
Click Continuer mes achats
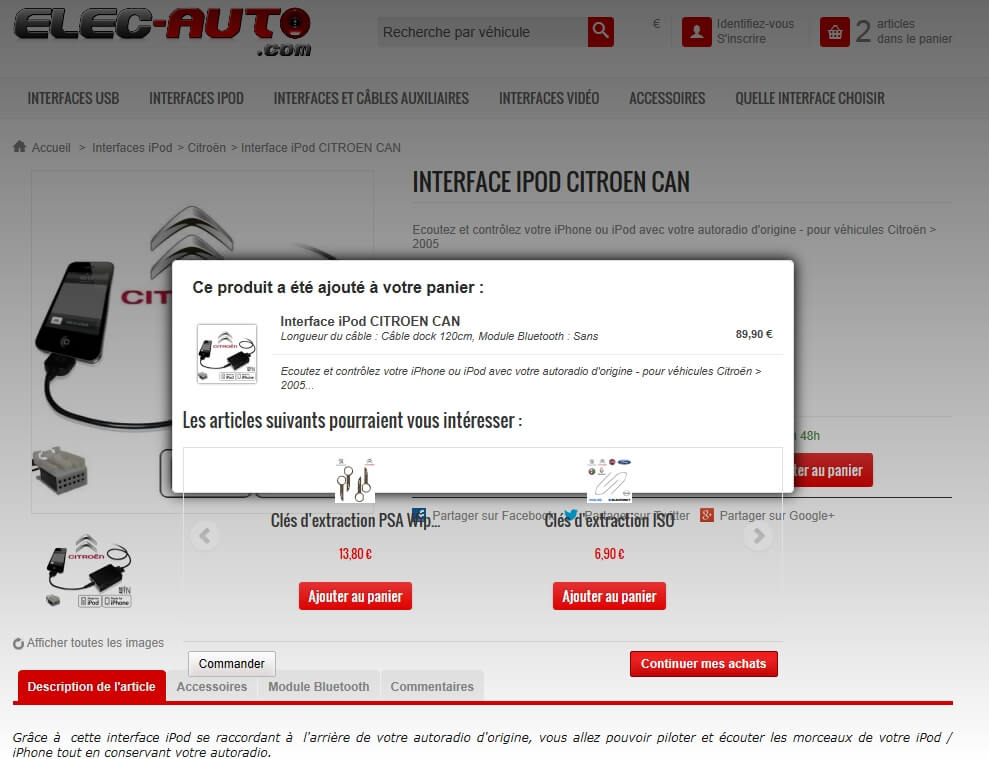[x=703, y=663]
